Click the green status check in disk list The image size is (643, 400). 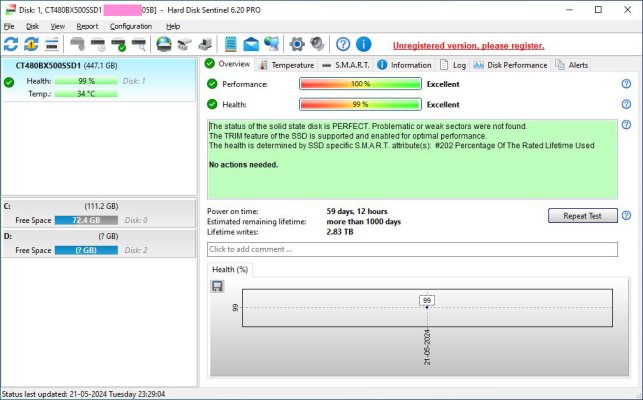9,82
